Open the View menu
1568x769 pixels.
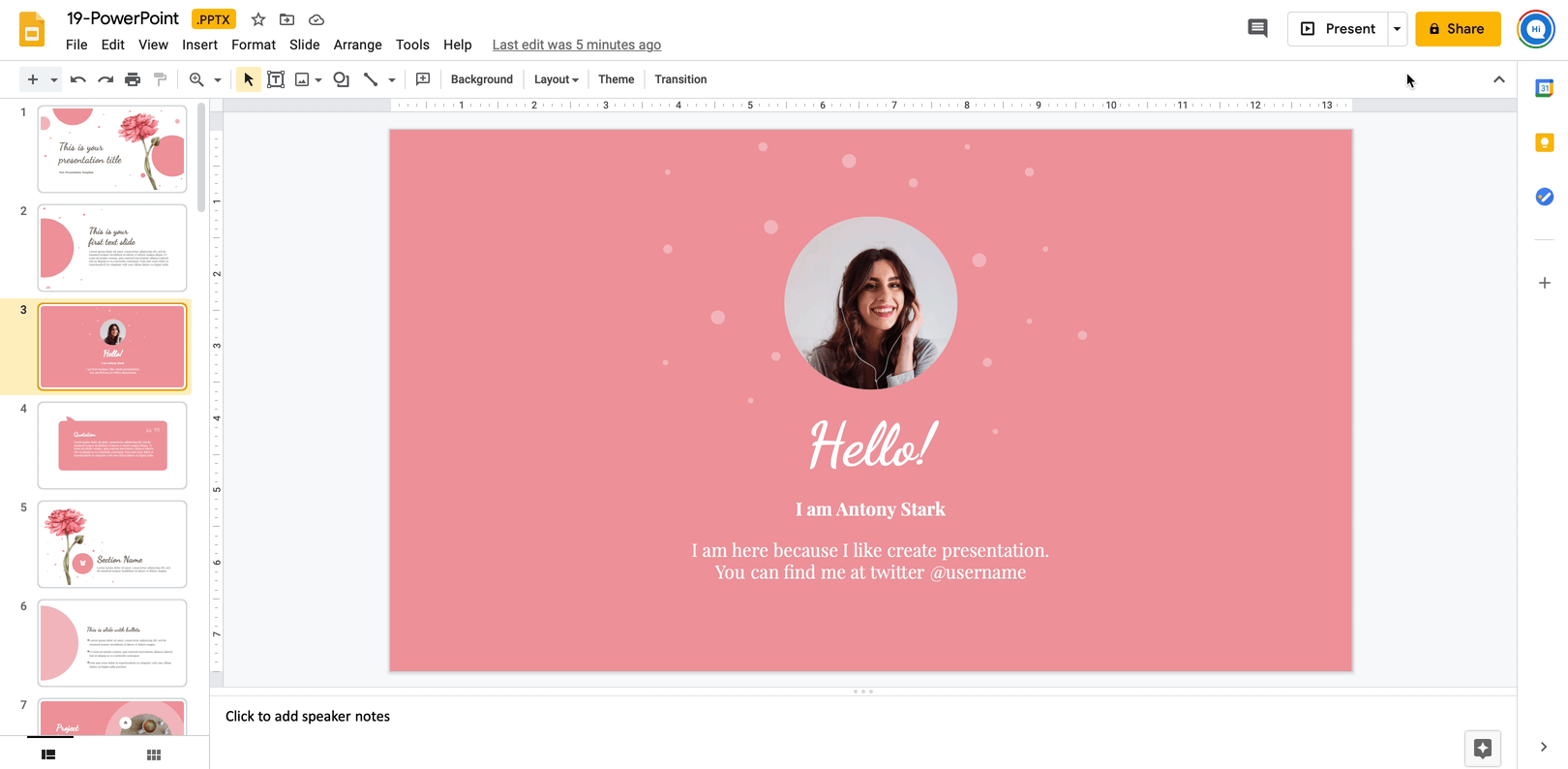pyautogui.click(x=153, y=45)
